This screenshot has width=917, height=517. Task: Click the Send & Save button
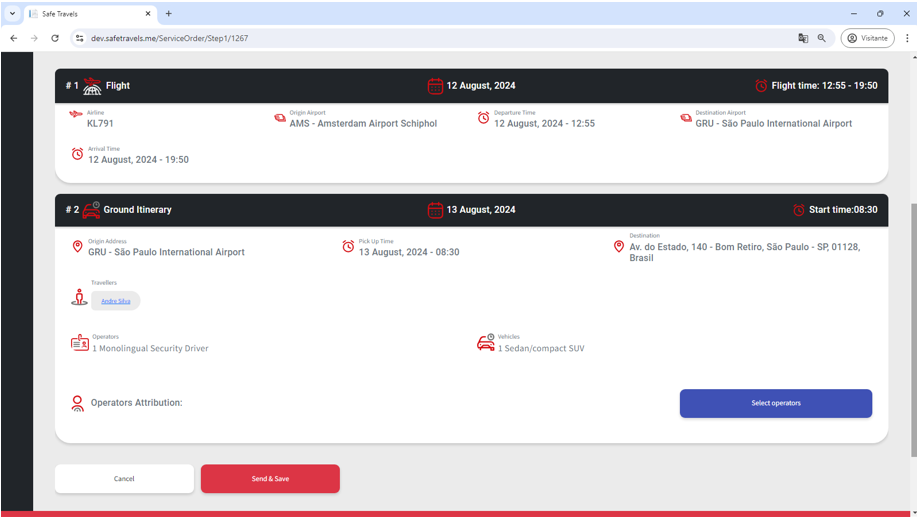(270, 479)
